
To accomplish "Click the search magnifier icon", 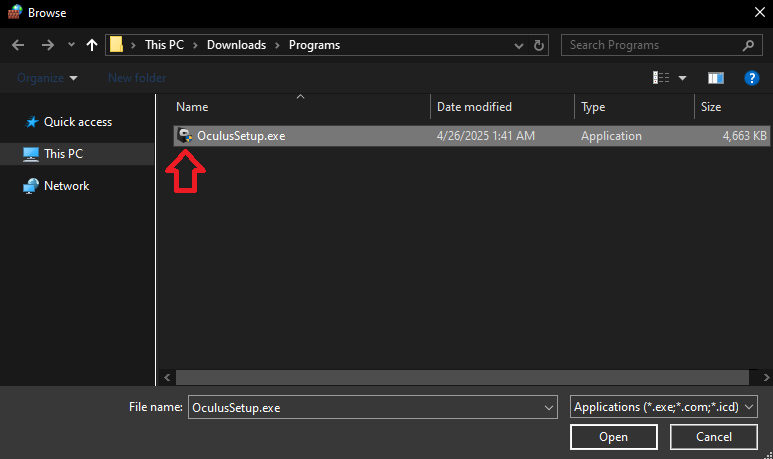I will 748,45.
